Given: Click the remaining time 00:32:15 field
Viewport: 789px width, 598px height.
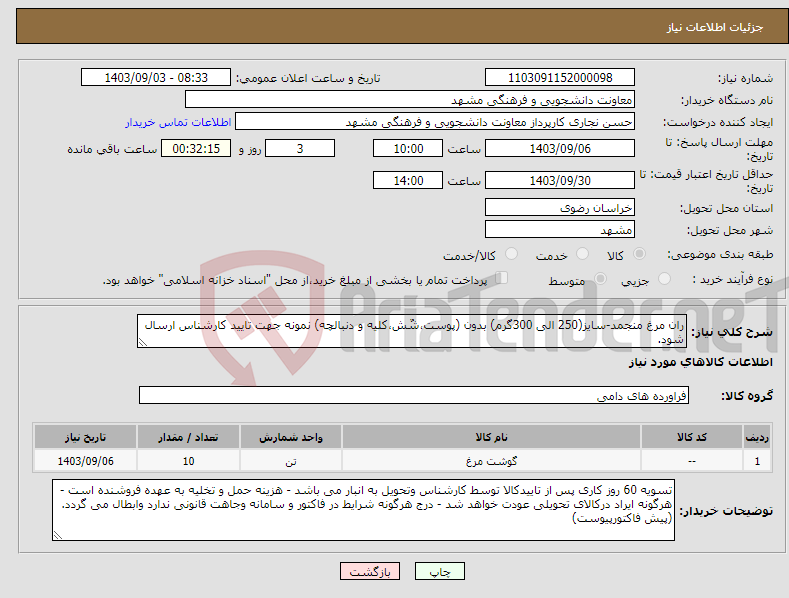Looking at the screenshot, I should (x=196, y=148).
